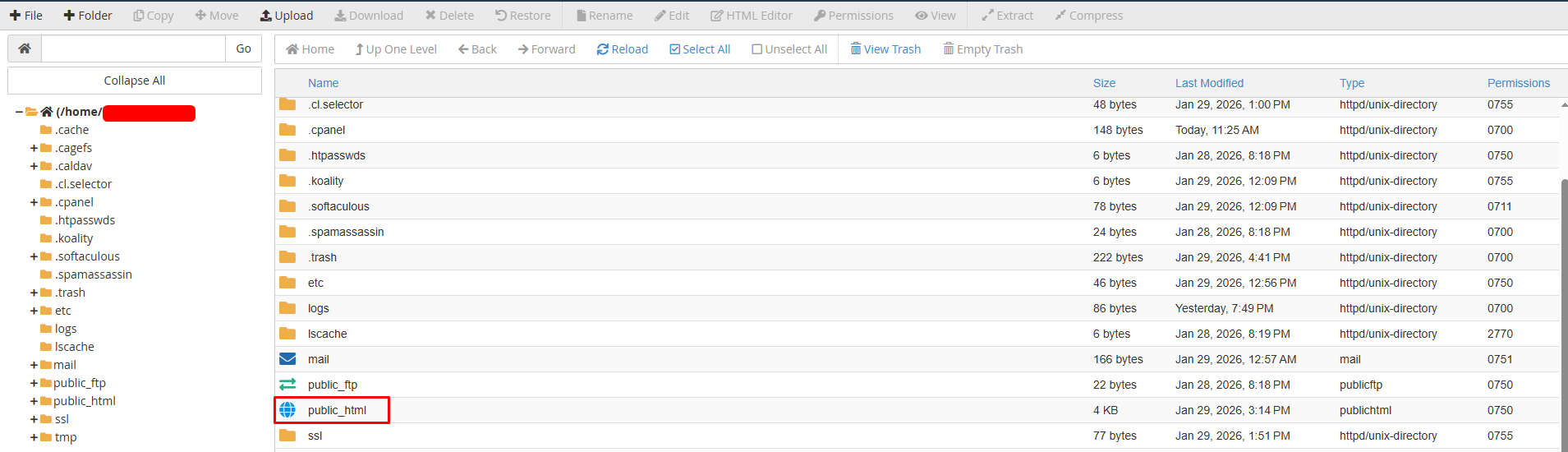Screen dimensions: 1568x452
Task: Click Reload to refresh the file list
Action: click(622, 49)
